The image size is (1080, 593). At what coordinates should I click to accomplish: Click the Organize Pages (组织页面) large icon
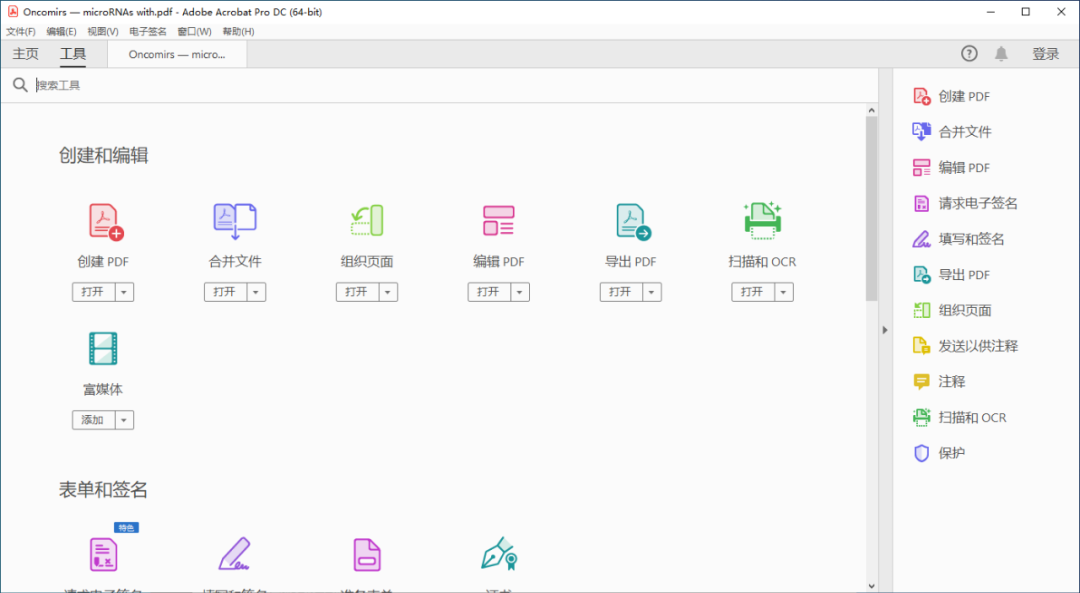[366, 220]
